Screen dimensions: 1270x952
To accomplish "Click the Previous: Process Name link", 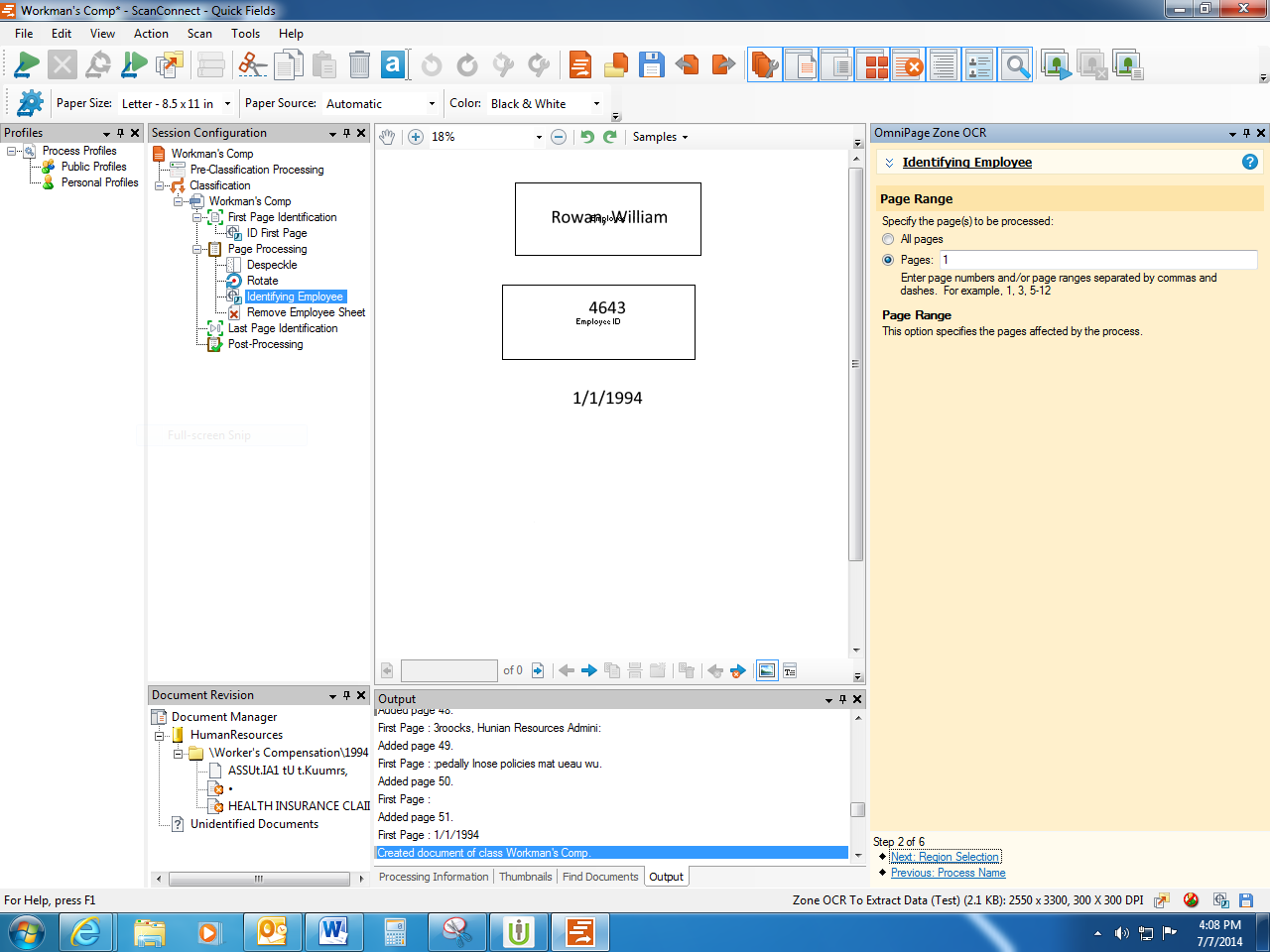I will pos(948,873).
